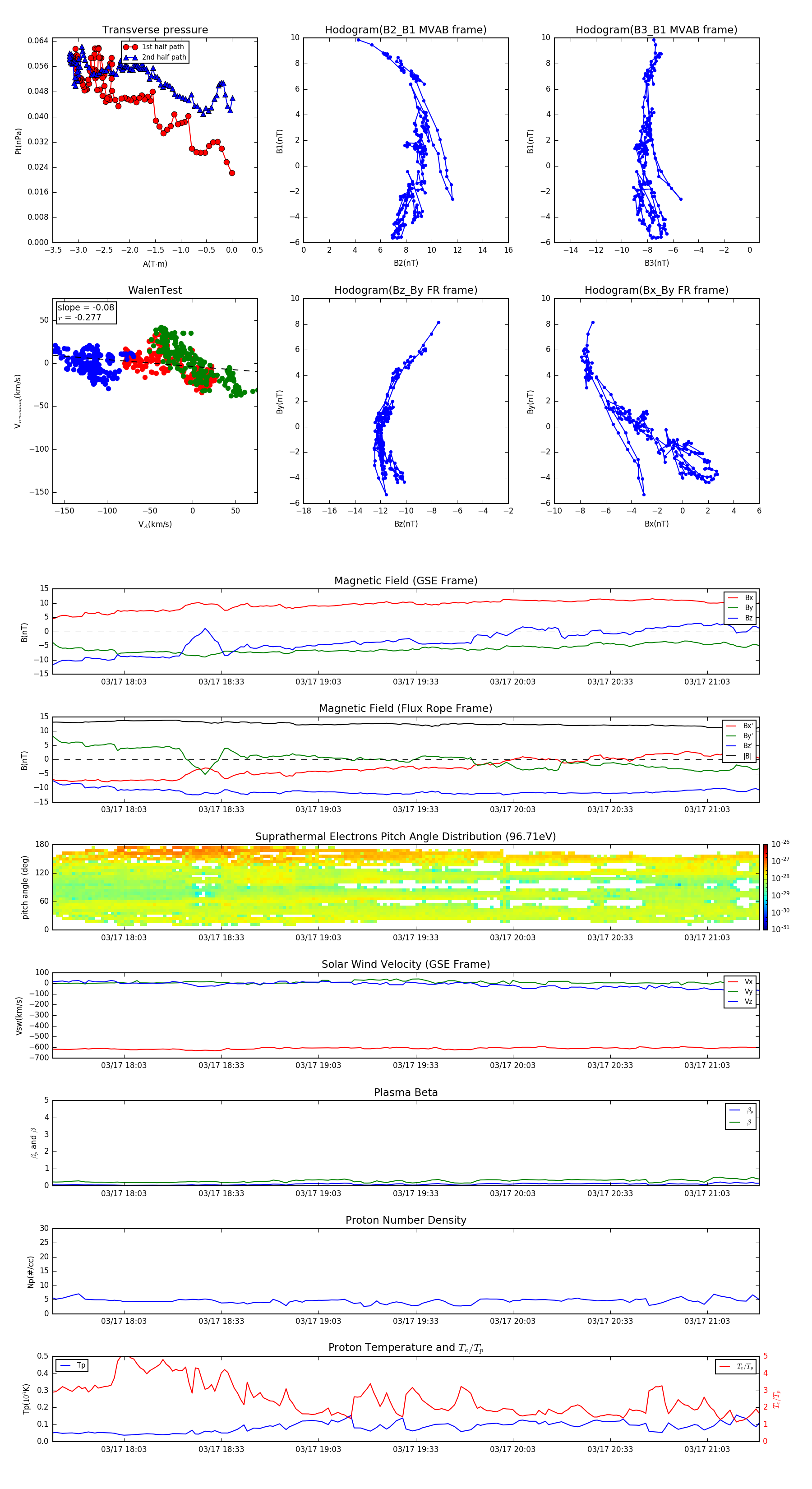Select the '2nd half path' legend entry

click(x=155, y=57)
